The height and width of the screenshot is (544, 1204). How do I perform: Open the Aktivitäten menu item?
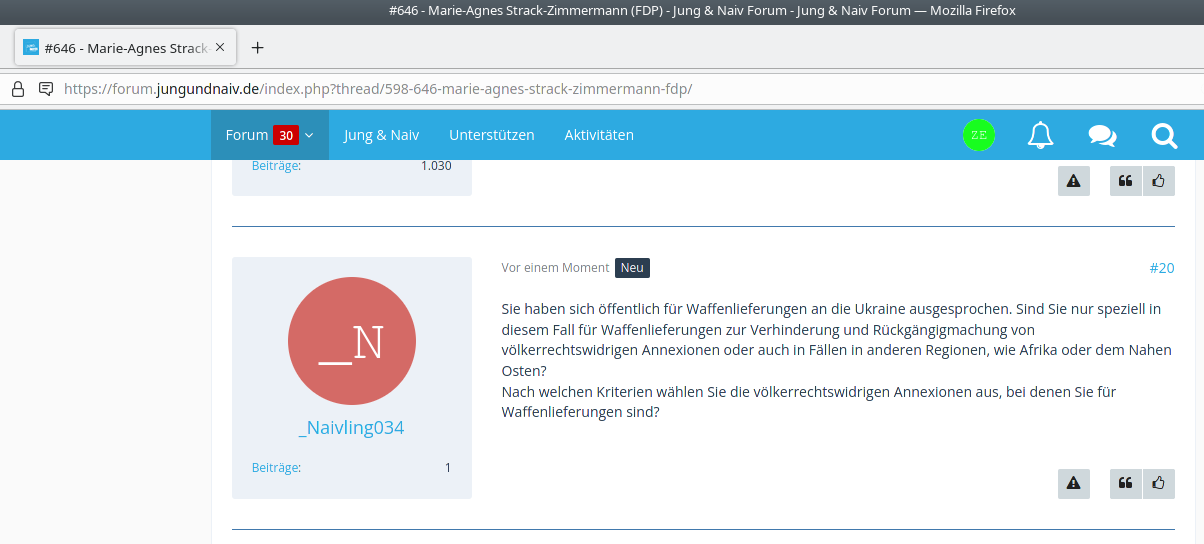pos(598,135)
